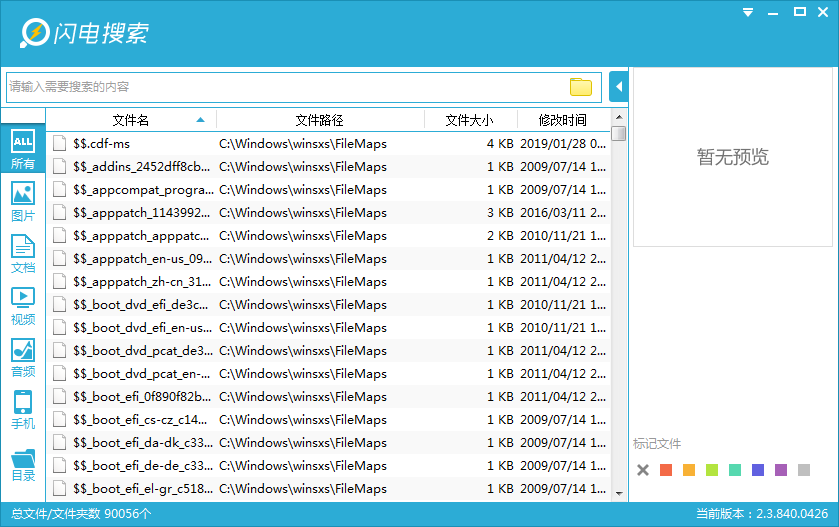839x527 pixels.
Task: Filter results by 视频 (Video)
Action: [x=22, y=306]
